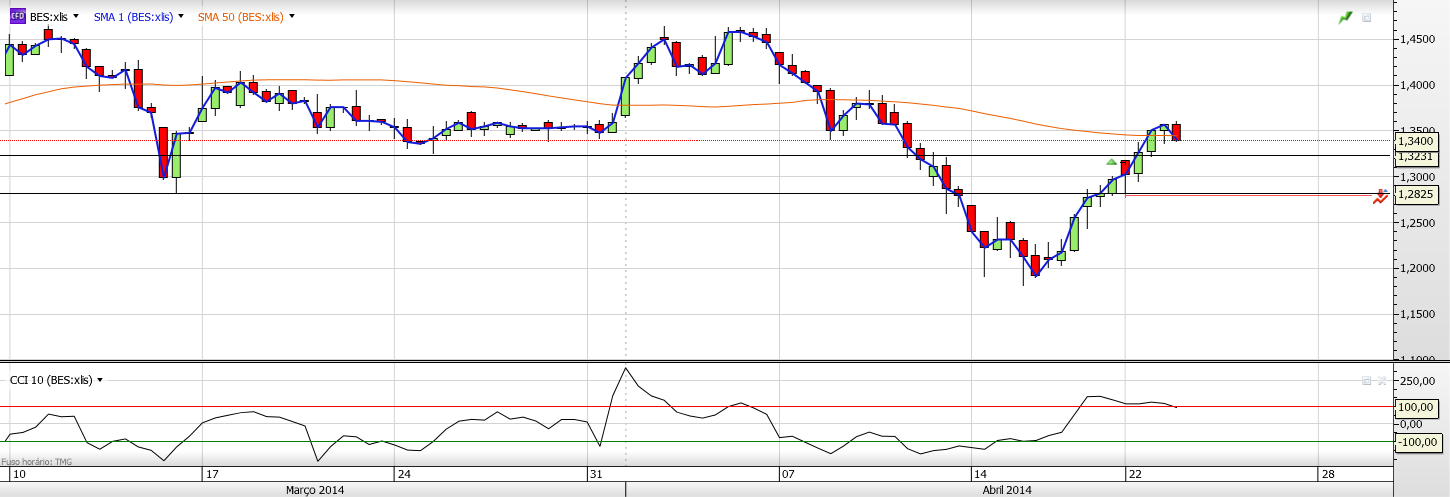Select the 1,2825 horizontal line price label

[x=1417, y=195]
